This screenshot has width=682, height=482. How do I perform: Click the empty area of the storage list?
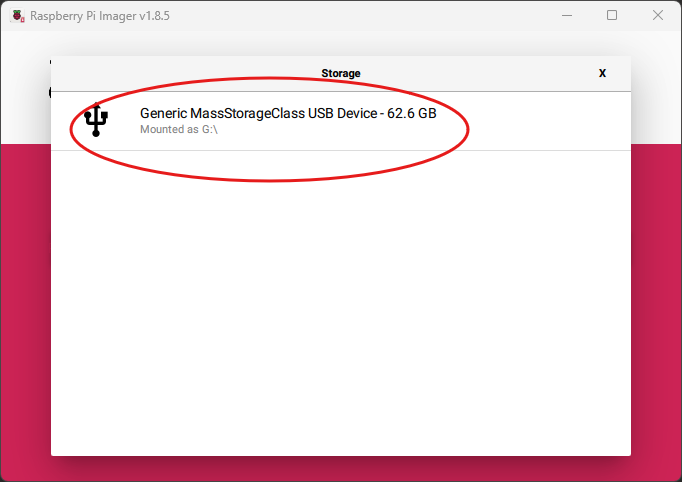tap(340, 300)
